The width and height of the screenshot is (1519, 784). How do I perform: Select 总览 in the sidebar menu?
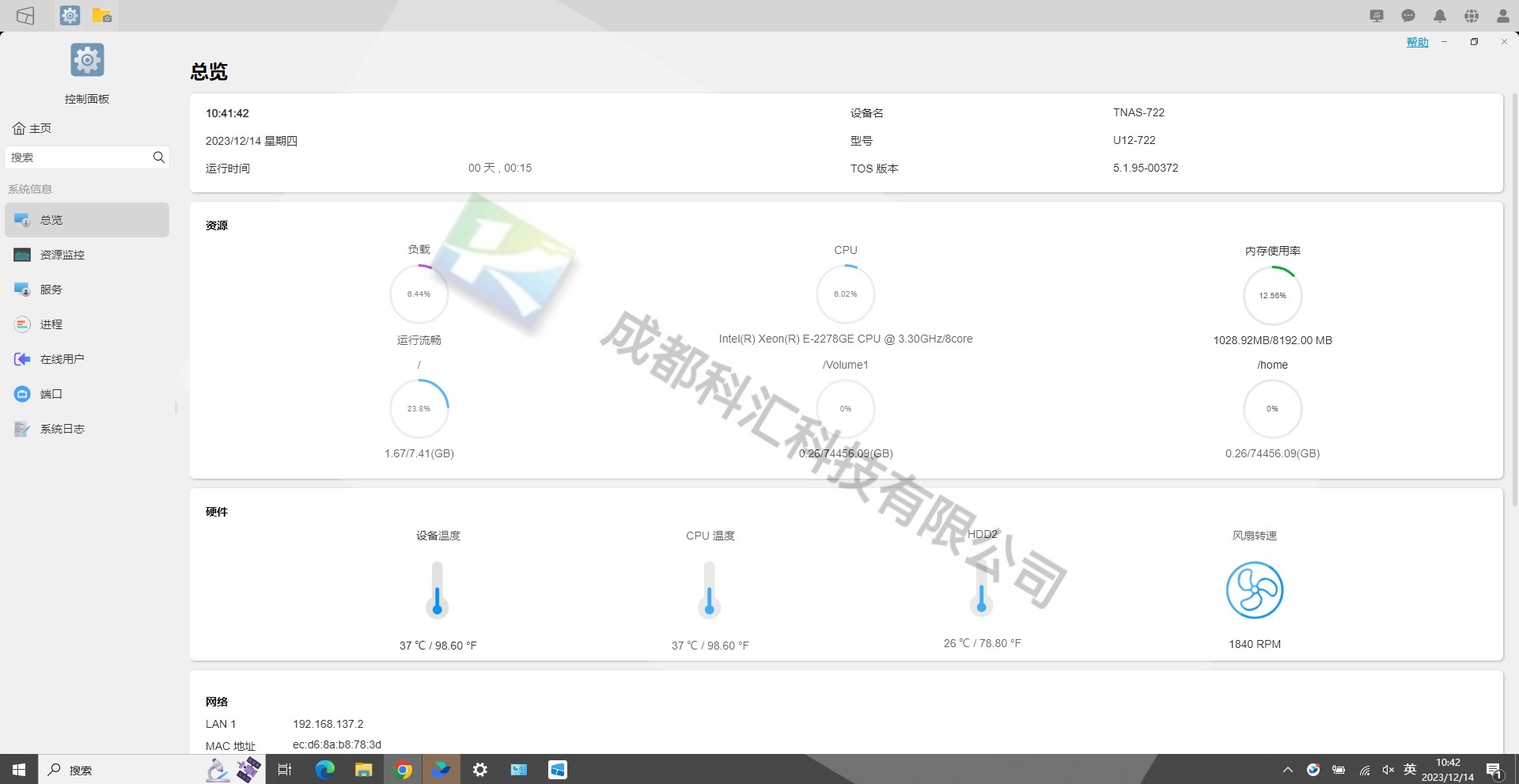pyautogui.click(x=87, y=220)
